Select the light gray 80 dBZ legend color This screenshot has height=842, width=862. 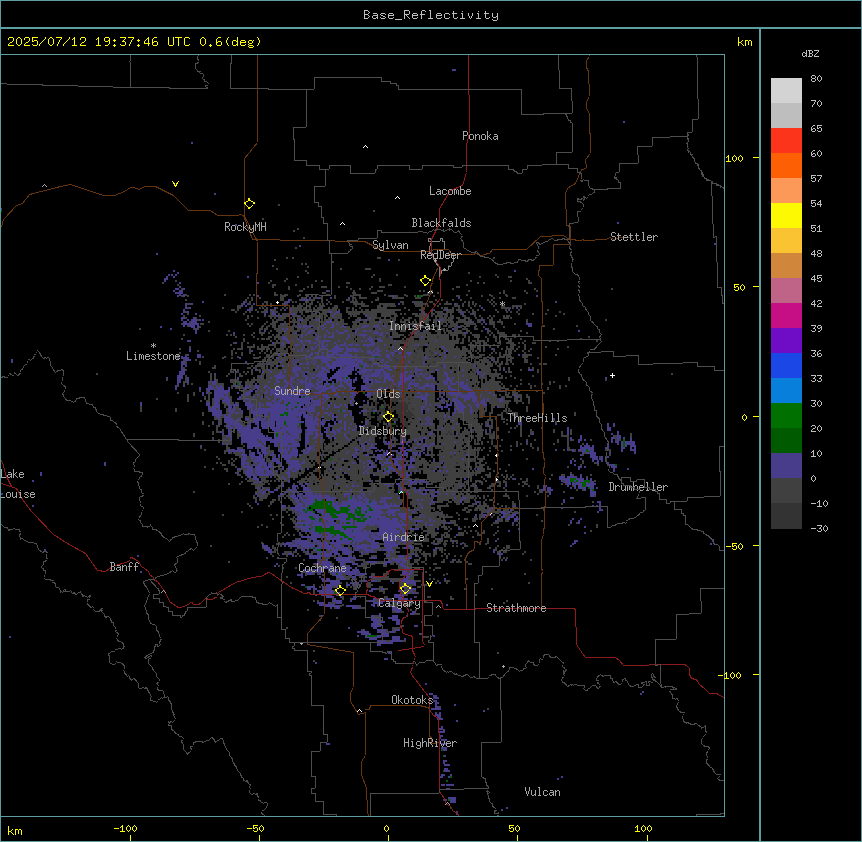pos(786,90)
